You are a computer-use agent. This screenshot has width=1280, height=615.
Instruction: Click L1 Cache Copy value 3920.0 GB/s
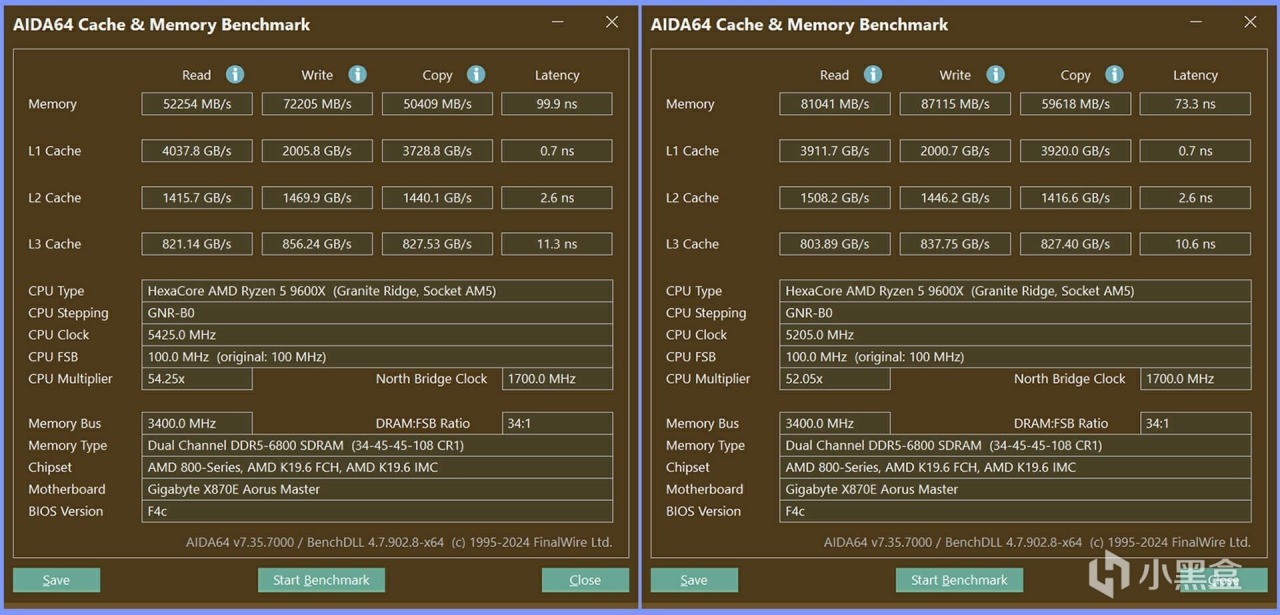tap(1075, 151)
